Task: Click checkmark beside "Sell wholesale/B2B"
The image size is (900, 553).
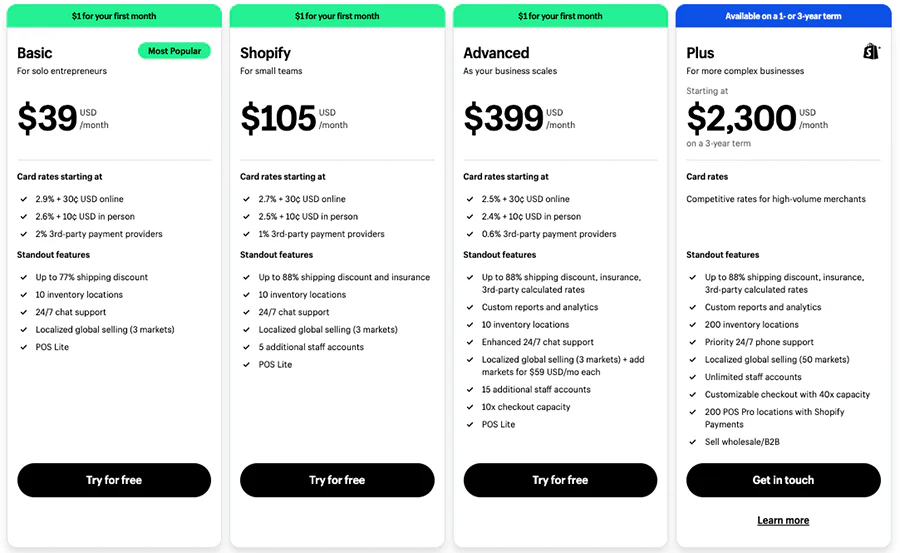Action: (x=691, y=442)
